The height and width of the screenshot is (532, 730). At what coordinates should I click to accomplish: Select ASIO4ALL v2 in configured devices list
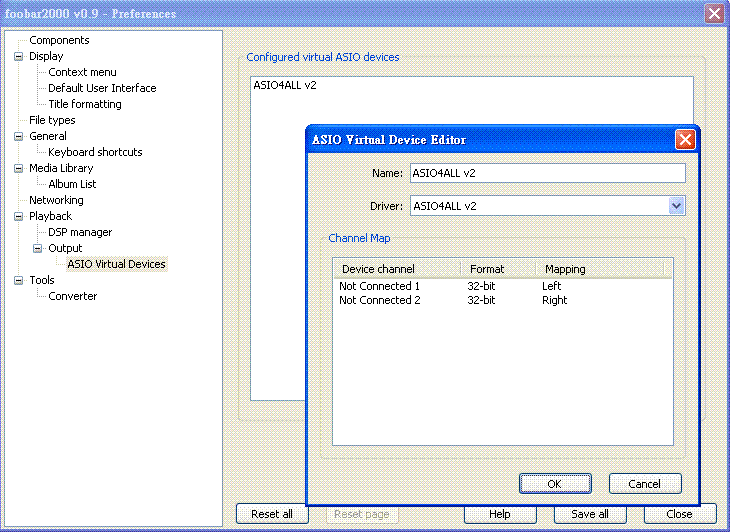coord(285,85)
